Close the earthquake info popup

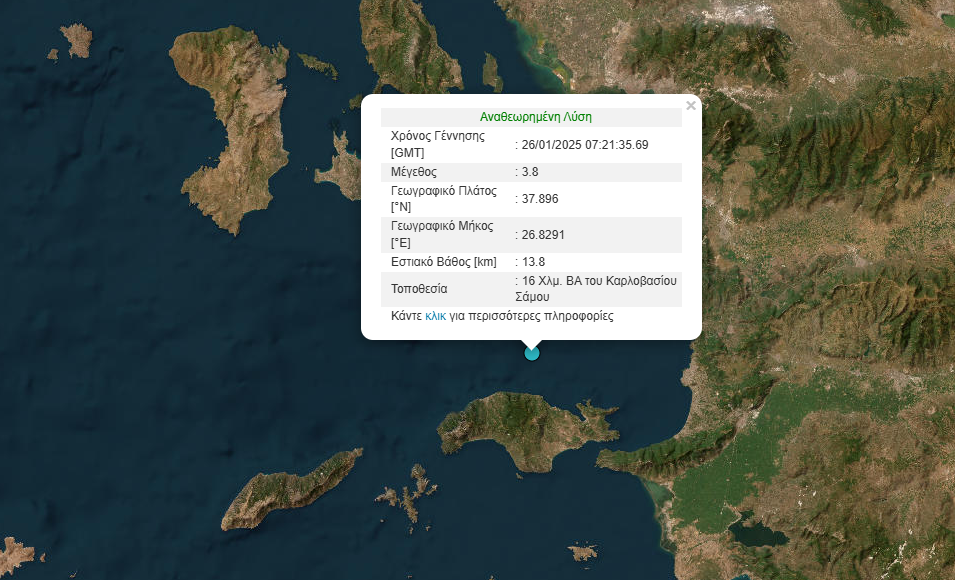pyautogui.click(x=690, y=106)
